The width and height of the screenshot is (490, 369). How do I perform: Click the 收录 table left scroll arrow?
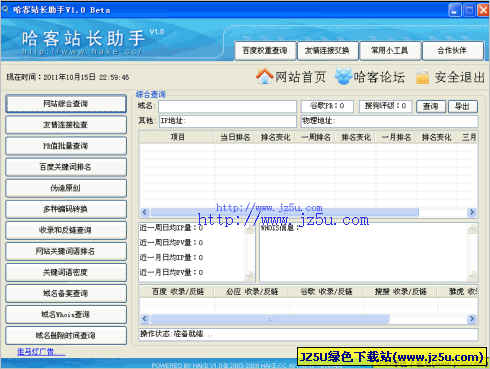click(144, 319)
